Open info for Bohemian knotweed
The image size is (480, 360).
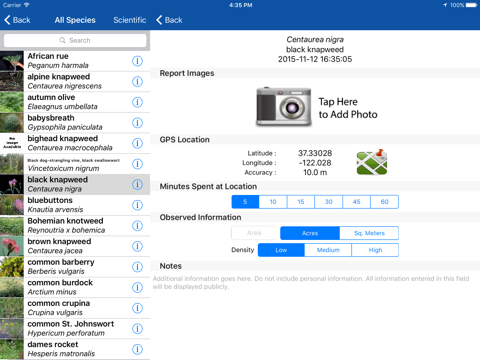coord(137,226)
